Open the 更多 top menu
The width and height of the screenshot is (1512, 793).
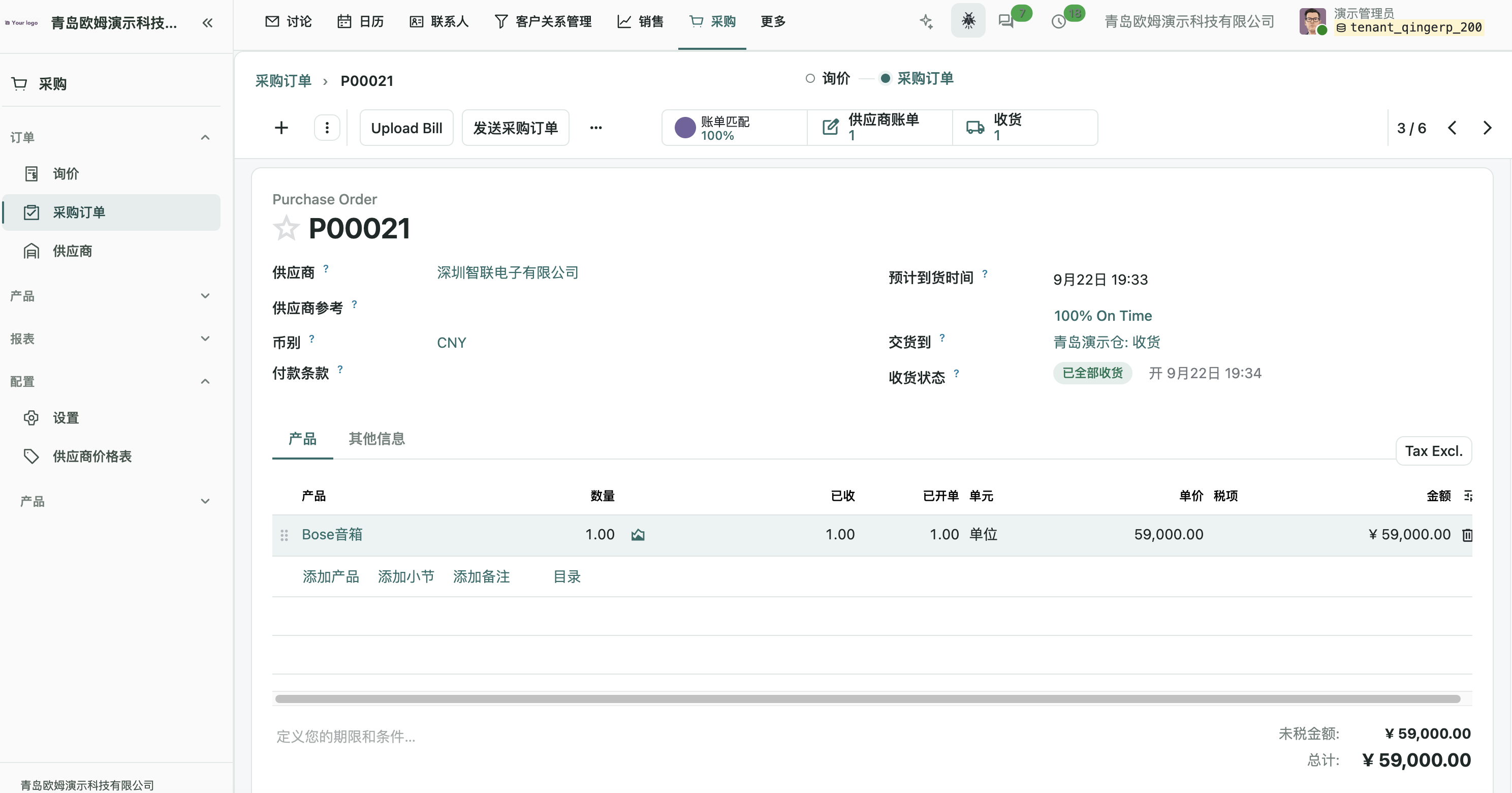(773, 22)
